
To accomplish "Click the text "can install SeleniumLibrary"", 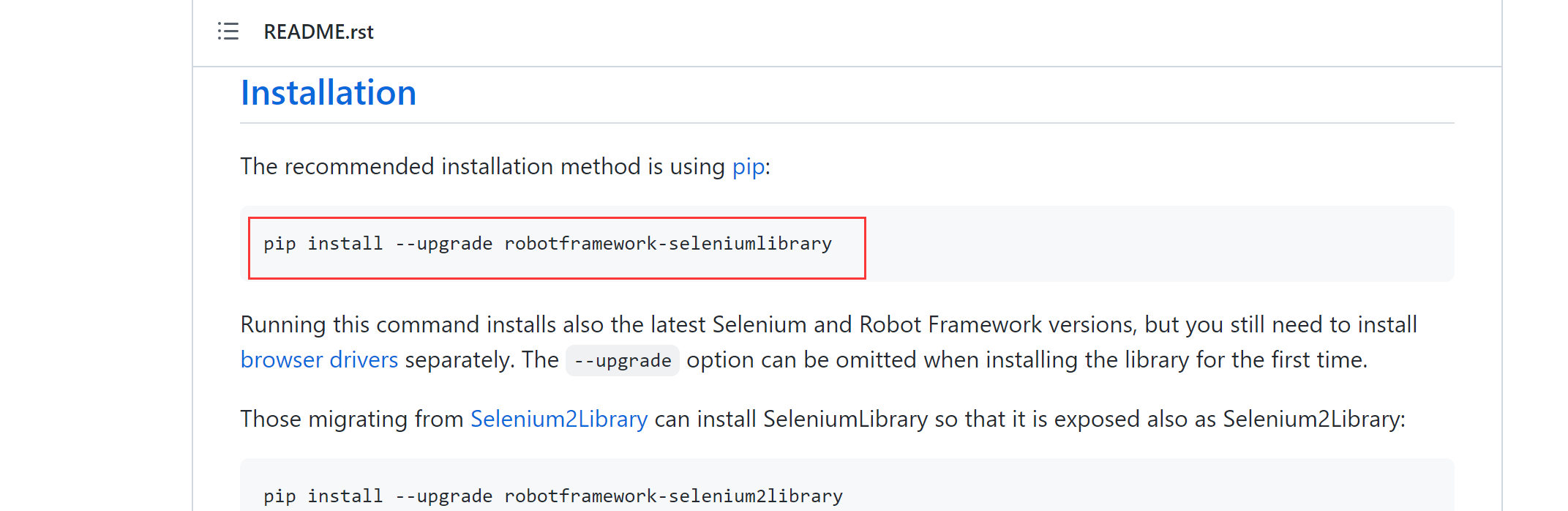I will click(790, 419).
